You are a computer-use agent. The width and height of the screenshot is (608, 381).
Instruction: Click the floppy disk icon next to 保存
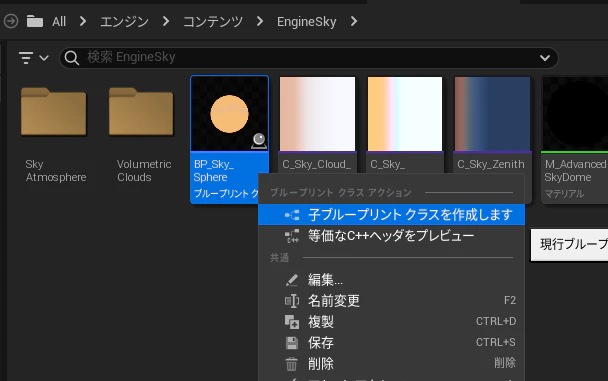click(292, 343)
